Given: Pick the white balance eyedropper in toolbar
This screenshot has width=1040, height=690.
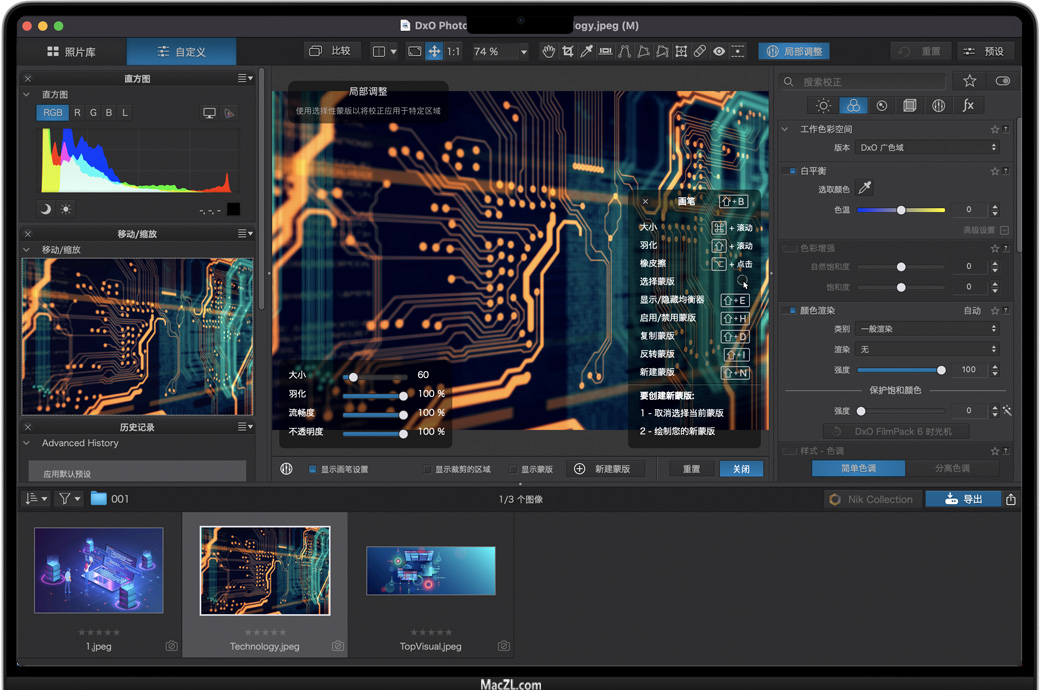Looking at the screenshot, I should (587, 51).
